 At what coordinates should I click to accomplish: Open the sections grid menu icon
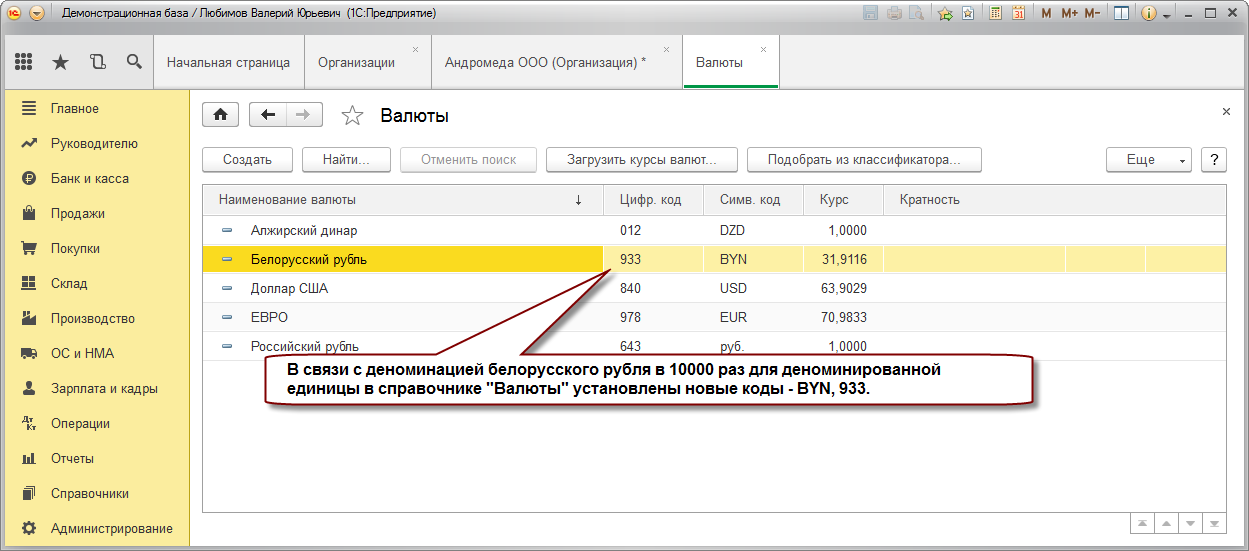click(24, 62)
